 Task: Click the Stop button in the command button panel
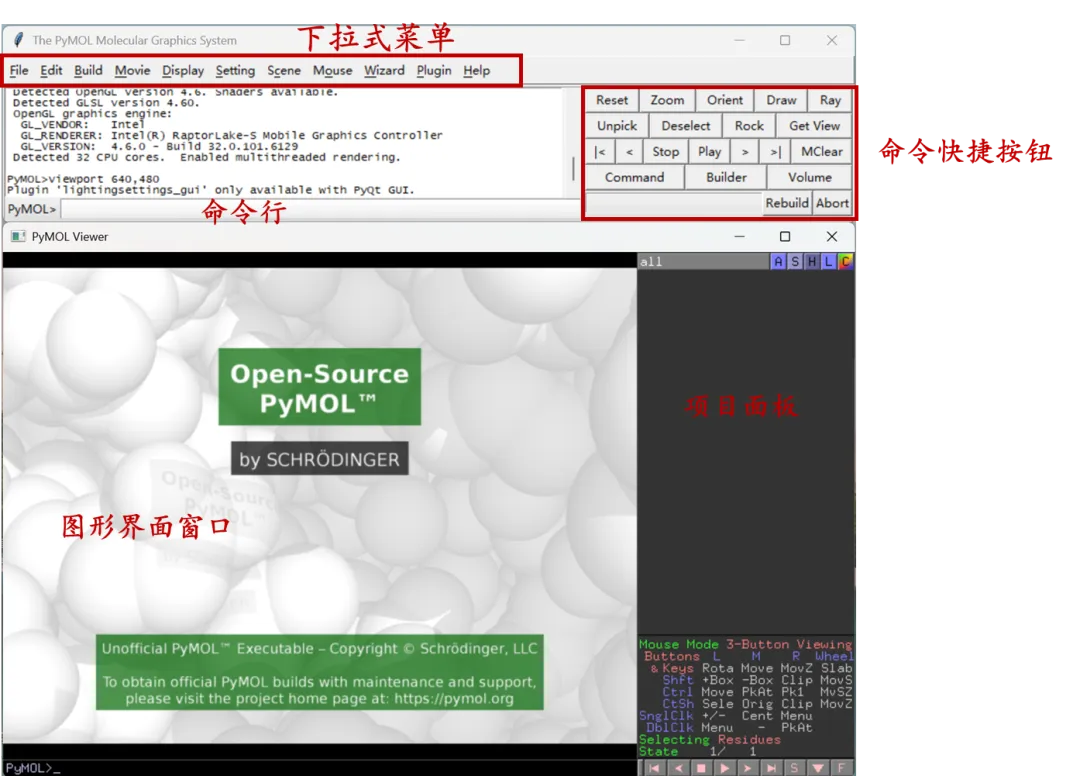(665, 152)
